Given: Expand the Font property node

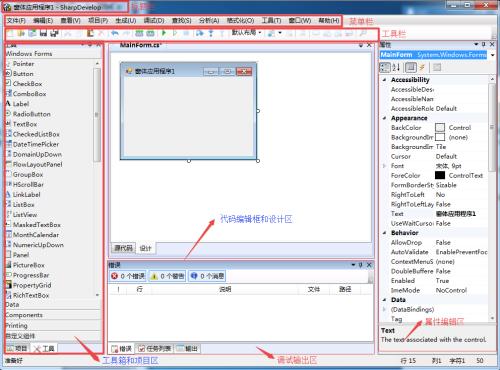Looking at the screenshot, I should pyautogui.click(x=385, y=166).
